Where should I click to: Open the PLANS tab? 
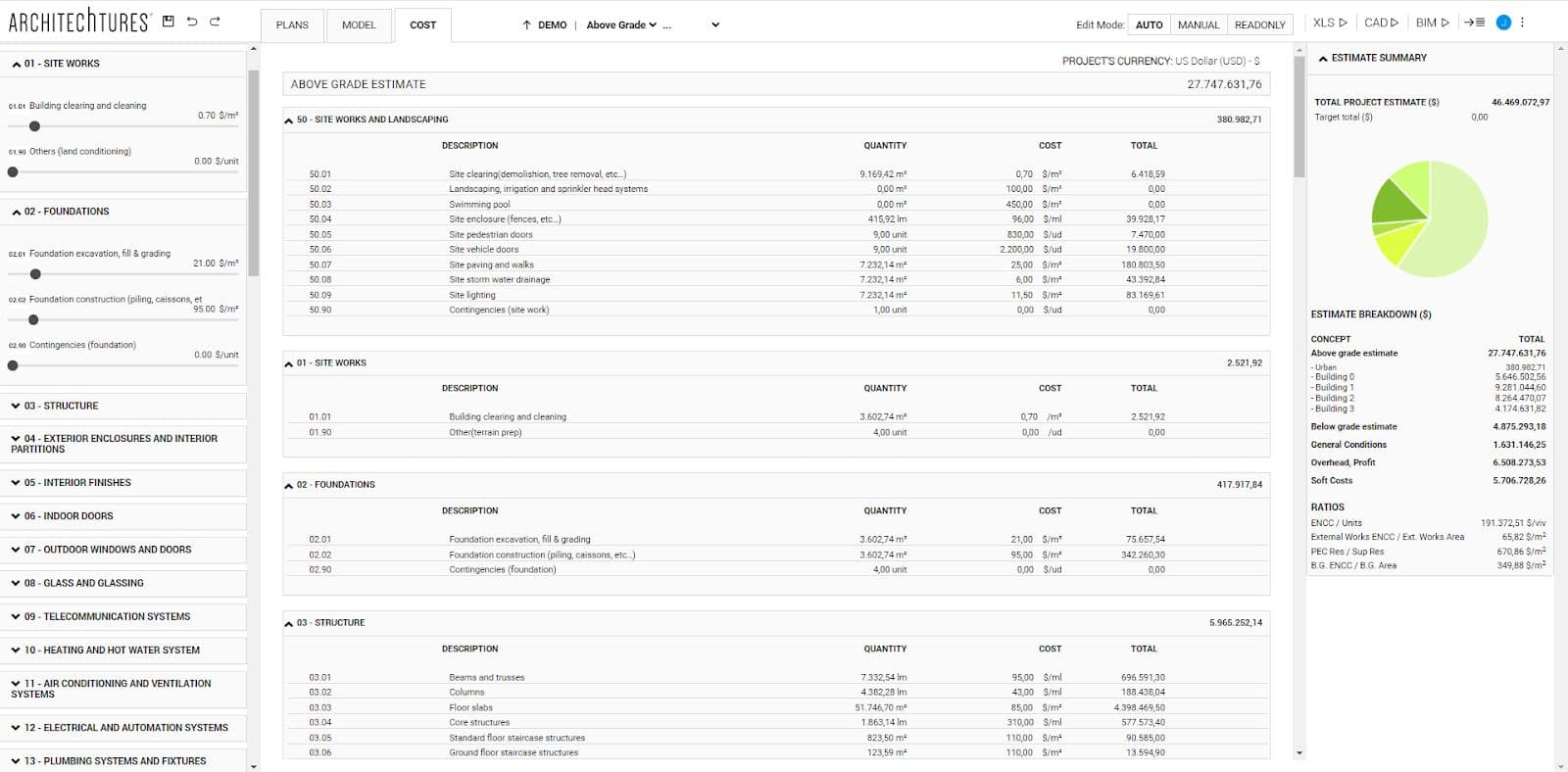pyautogui.click(x=292, y=25)
